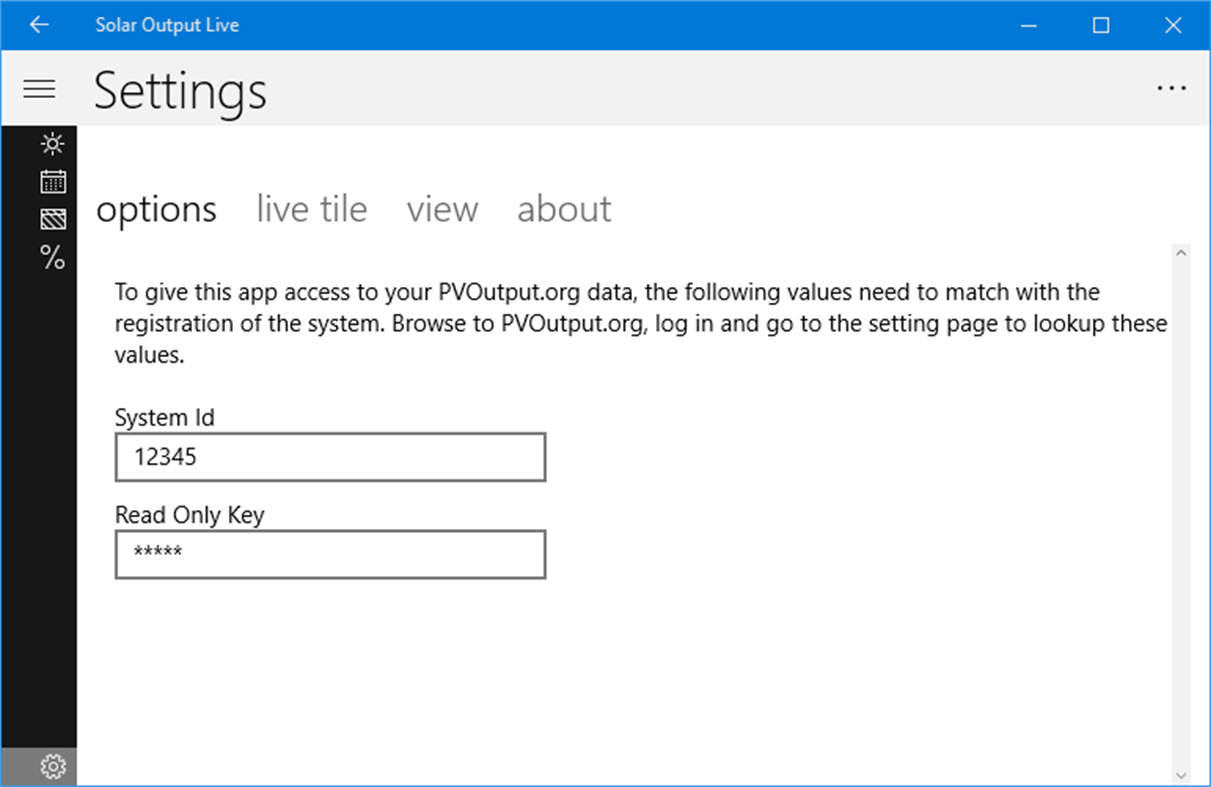Minimize the Solar Output Live window
This screenshot has width=1211, height=787.
(x=1028, y=25)
